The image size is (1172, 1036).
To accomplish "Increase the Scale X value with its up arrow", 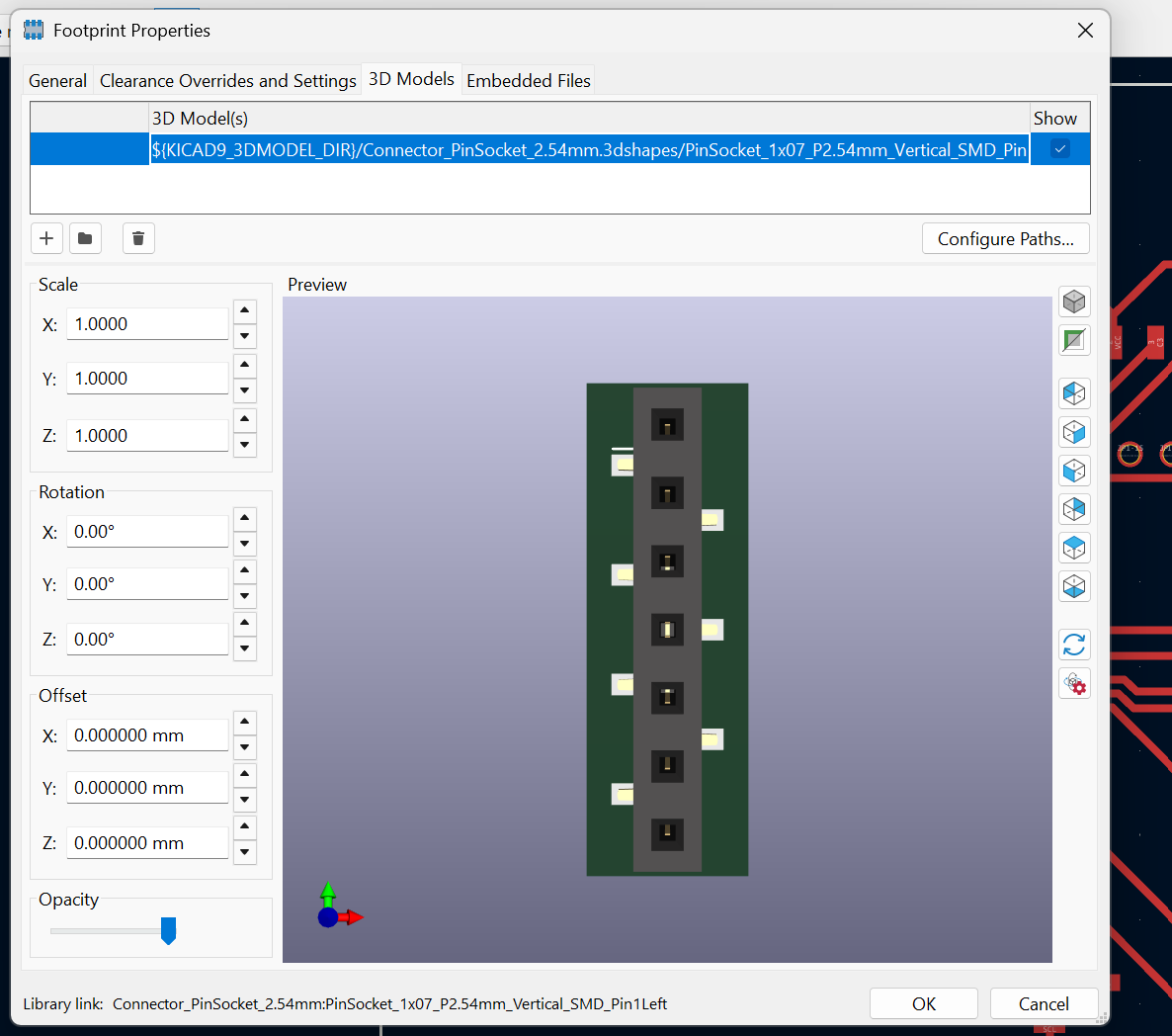I will point(244,309).
